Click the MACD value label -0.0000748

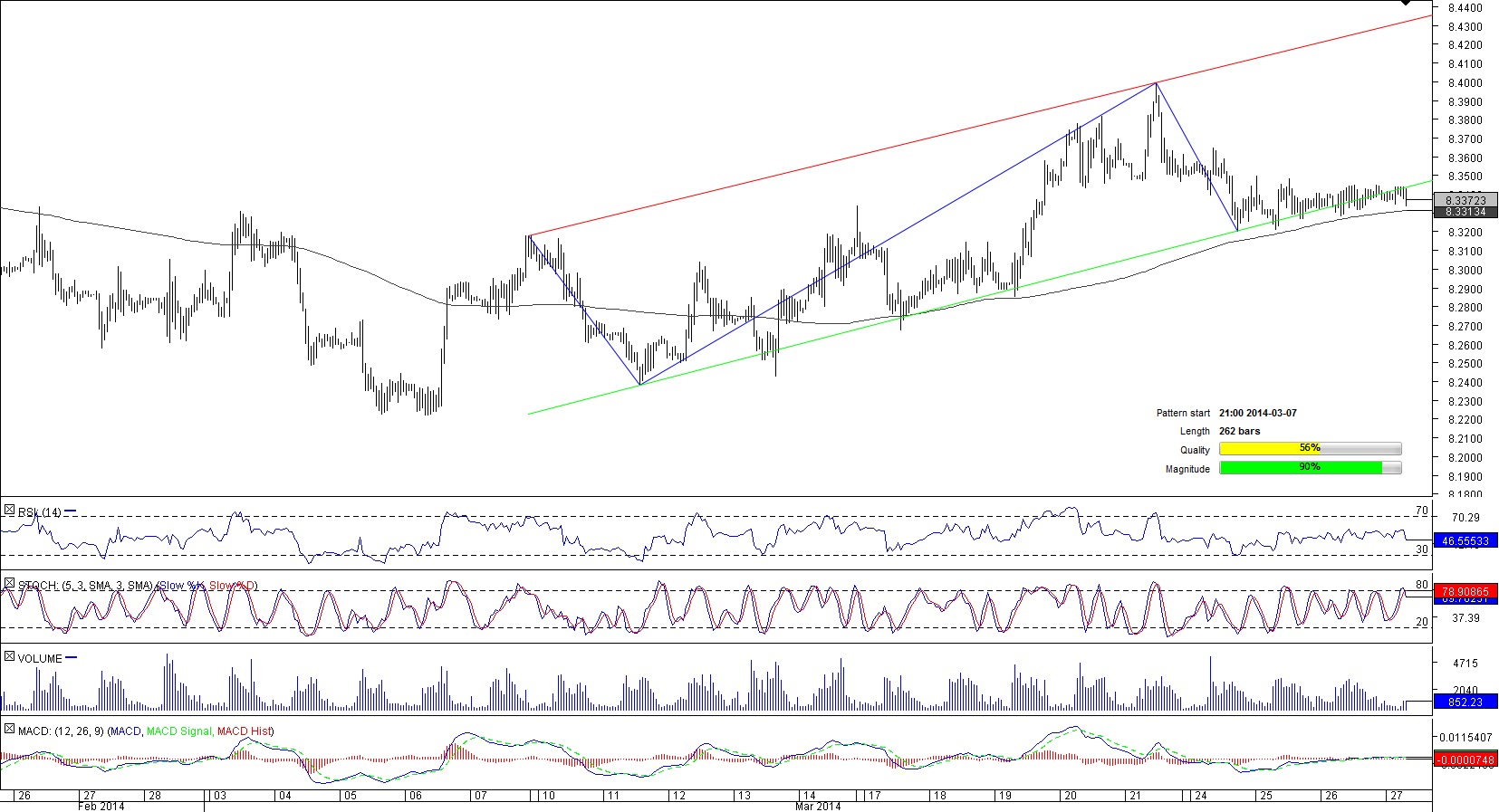(1465, 760)
